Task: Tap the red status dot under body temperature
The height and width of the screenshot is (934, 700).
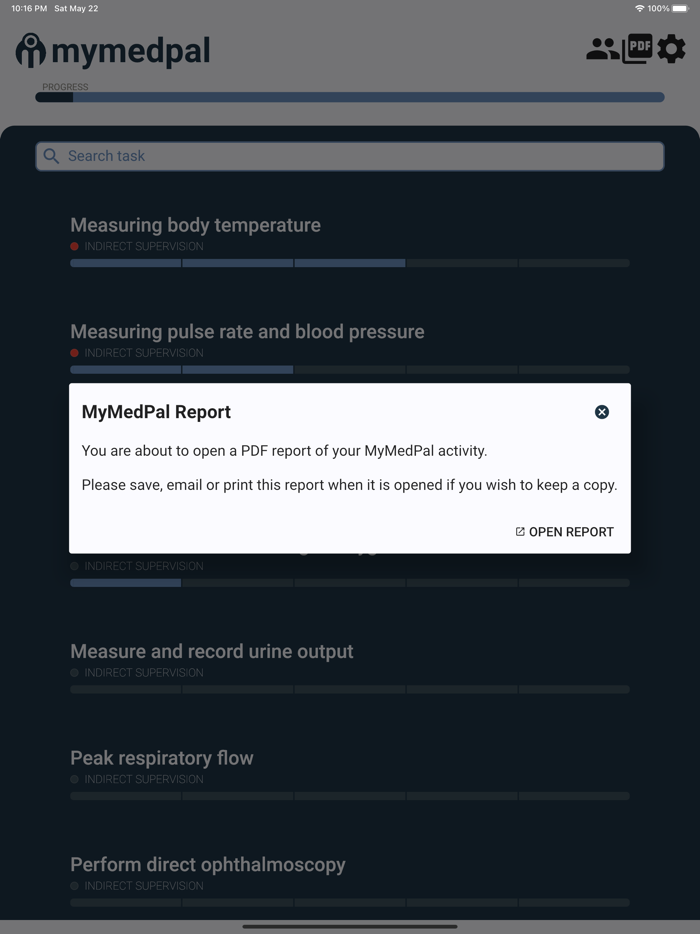Action: 75,246
